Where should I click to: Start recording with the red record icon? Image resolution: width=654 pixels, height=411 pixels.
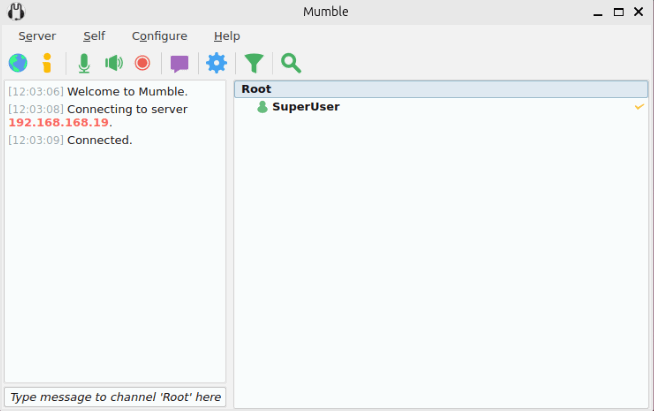click(x=142, y=63)
